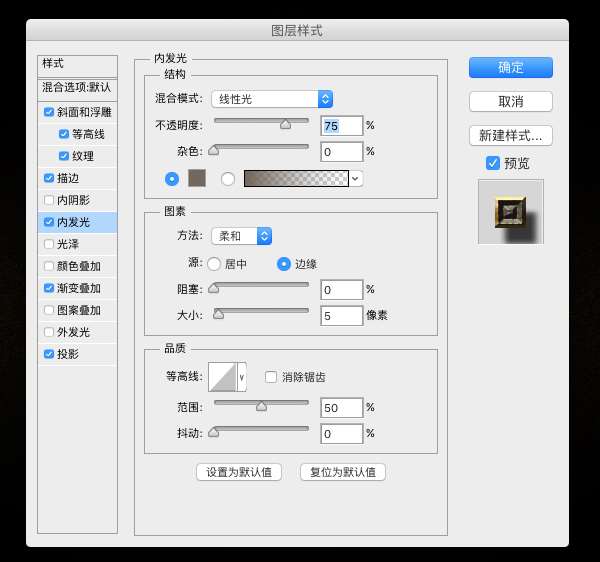Enable 消除锯齿 checkbox

coord(271,377)
